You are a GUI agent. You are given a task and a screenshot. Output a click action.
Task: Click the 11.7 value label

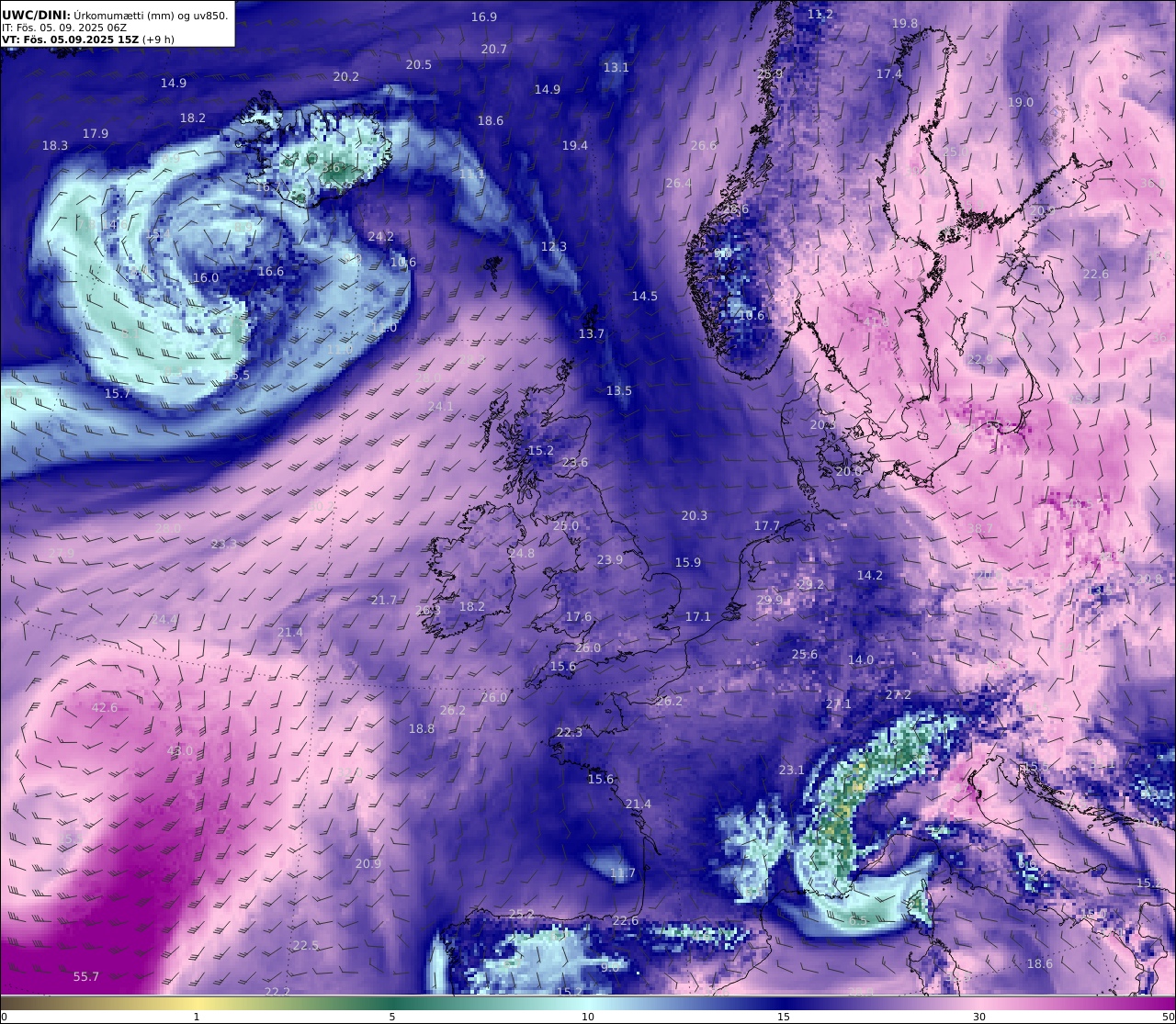click(623, 873)
